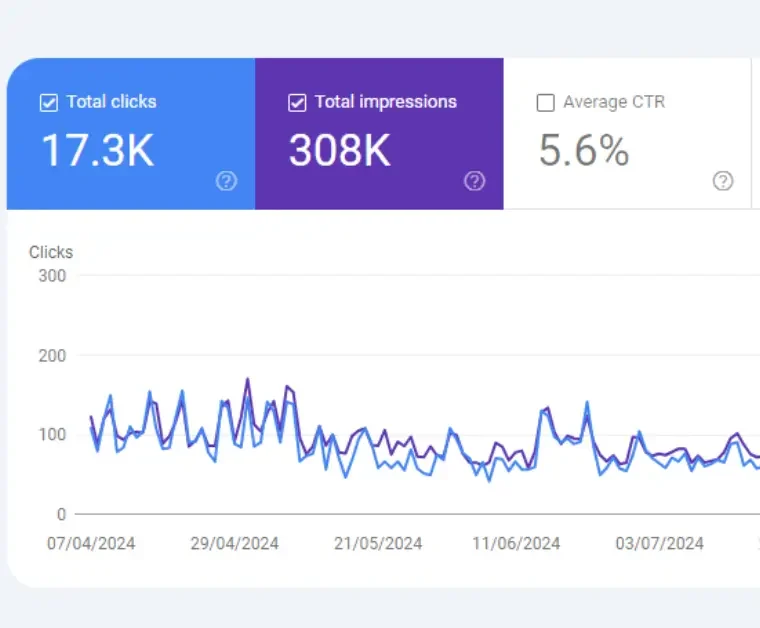760x628 pixels.
Task: Select the 21/05/2024 date on x-axis
Action: [x=378, y=544]
